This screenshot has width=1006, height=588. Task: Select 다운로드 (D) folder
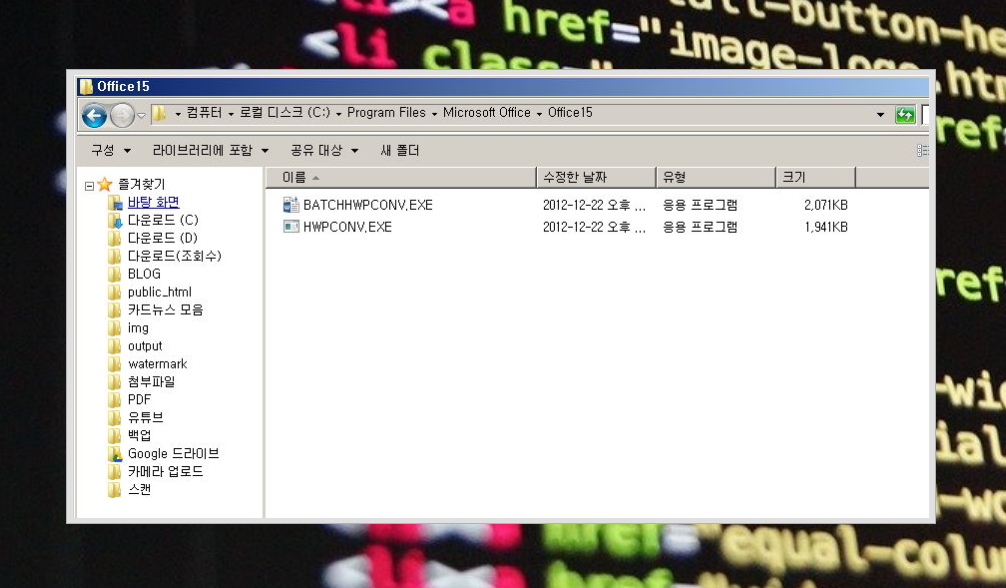(162, 238)
